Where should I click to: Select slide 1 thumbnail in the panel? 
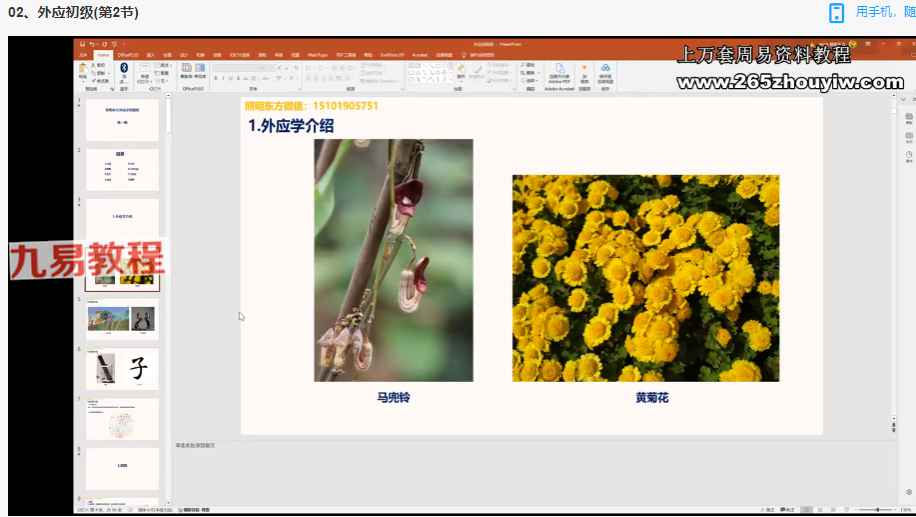coord(122,119)
